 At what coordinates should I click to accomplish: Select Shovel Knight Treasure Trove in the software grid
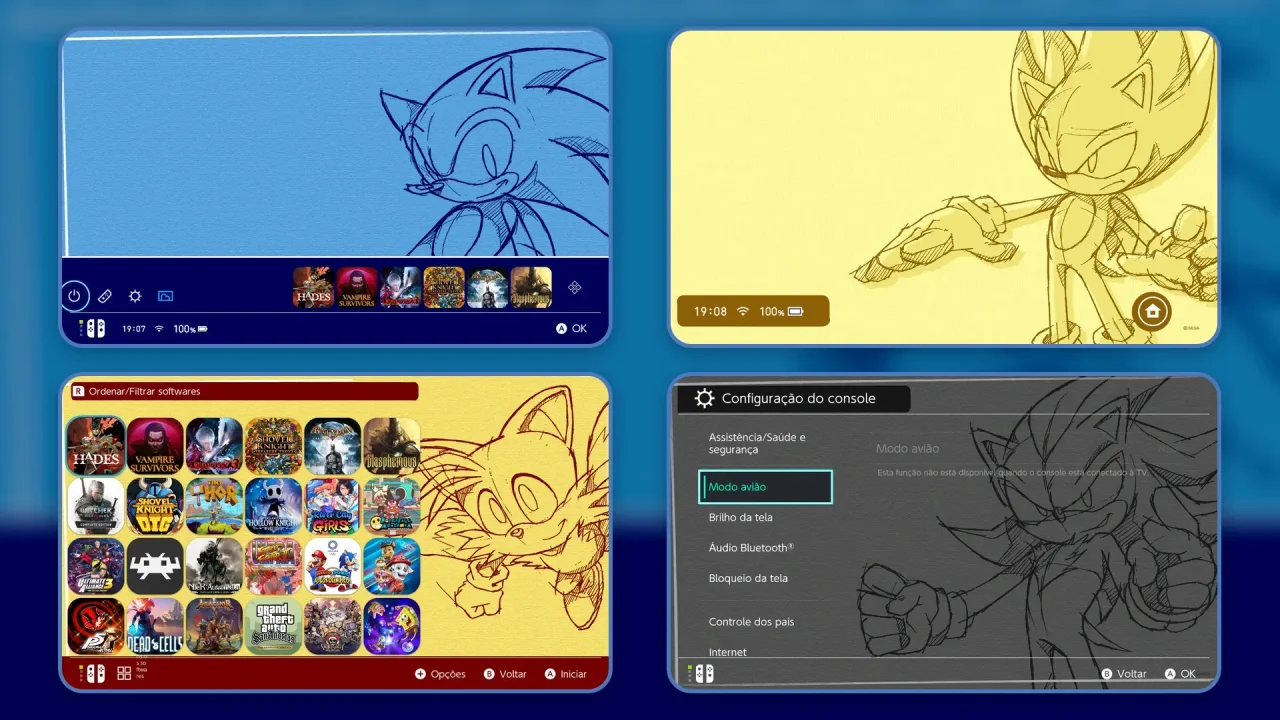[274, 446]
